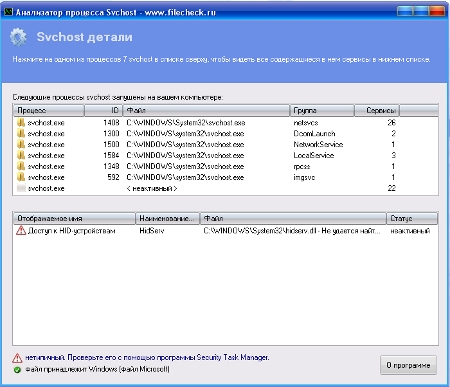
Task: Sort by Сервисы column header
Action: pyautogui.click(x=377, y=110)
